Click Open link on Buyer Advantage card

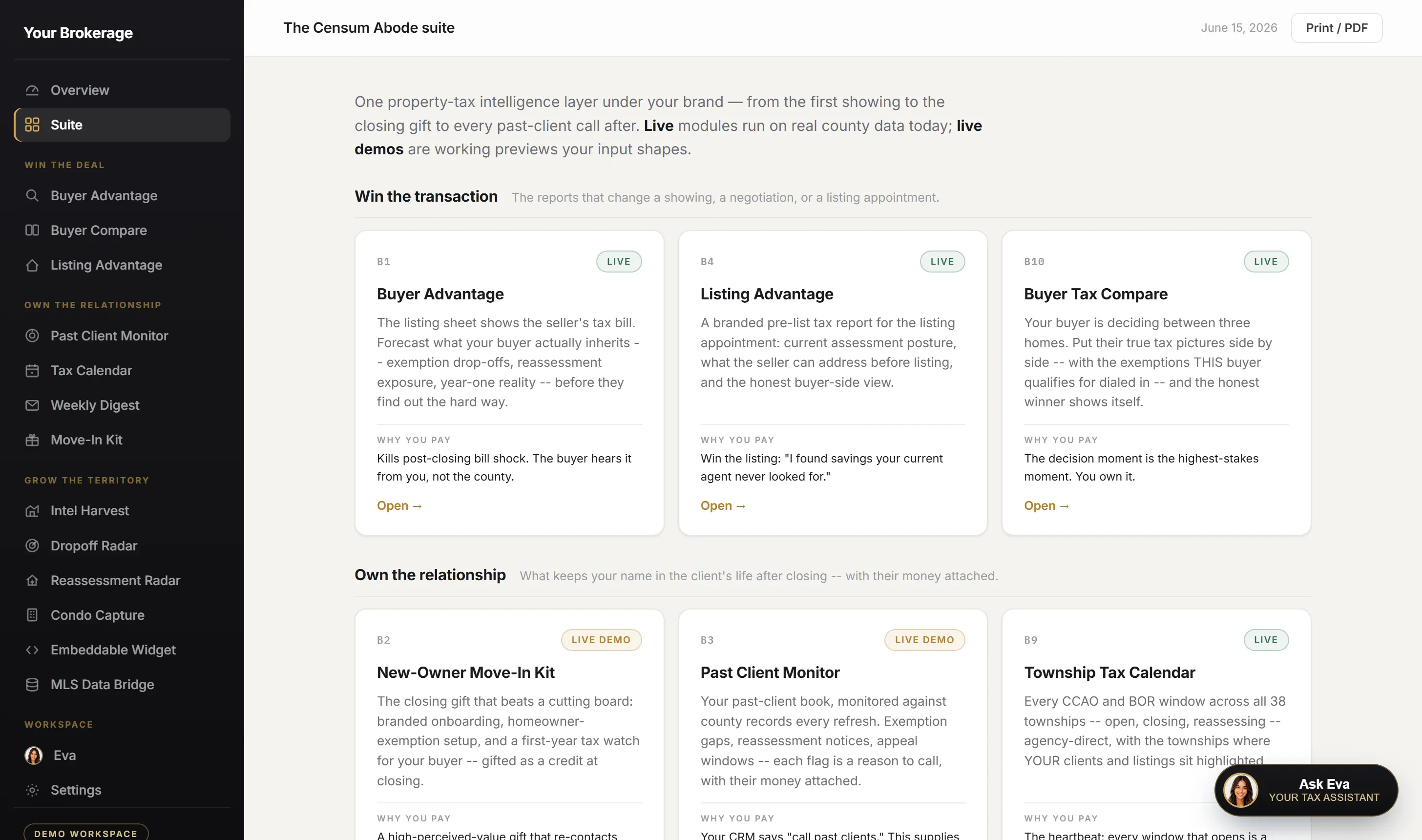pyautogui.click(x=399, y=505)
